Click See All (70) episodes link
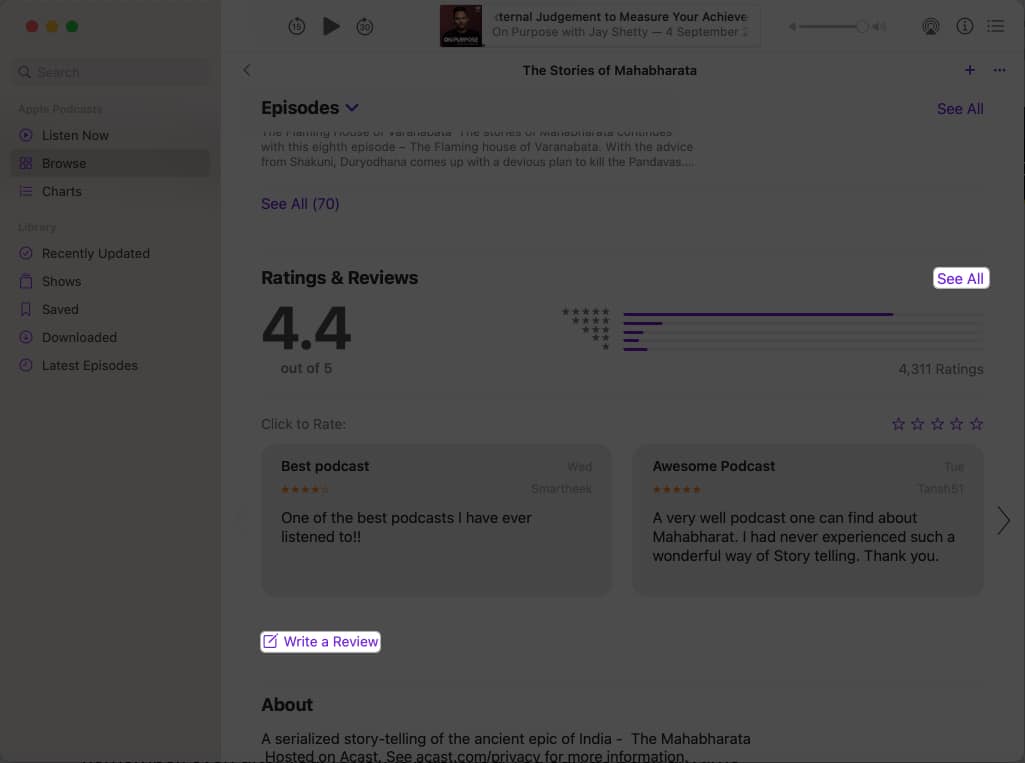Screen dimensions: 1025x763 (x=300, y=204)
